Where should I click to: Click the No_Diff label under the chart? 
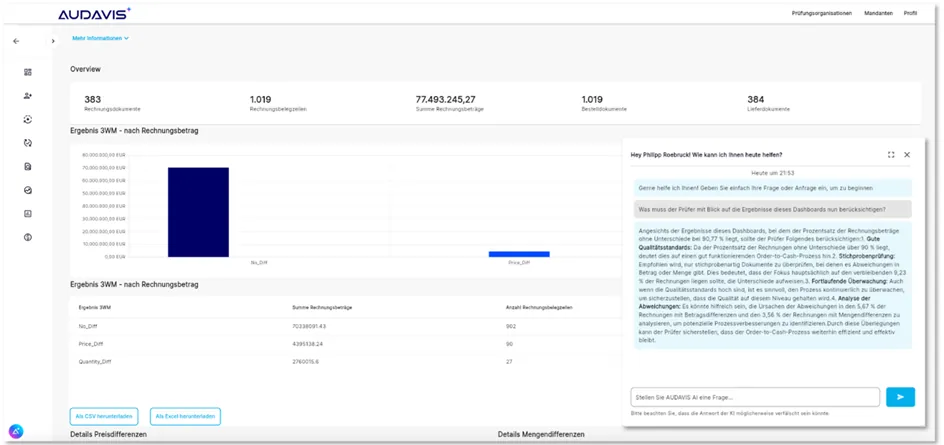pyautogui.click(x=259, y=263)
